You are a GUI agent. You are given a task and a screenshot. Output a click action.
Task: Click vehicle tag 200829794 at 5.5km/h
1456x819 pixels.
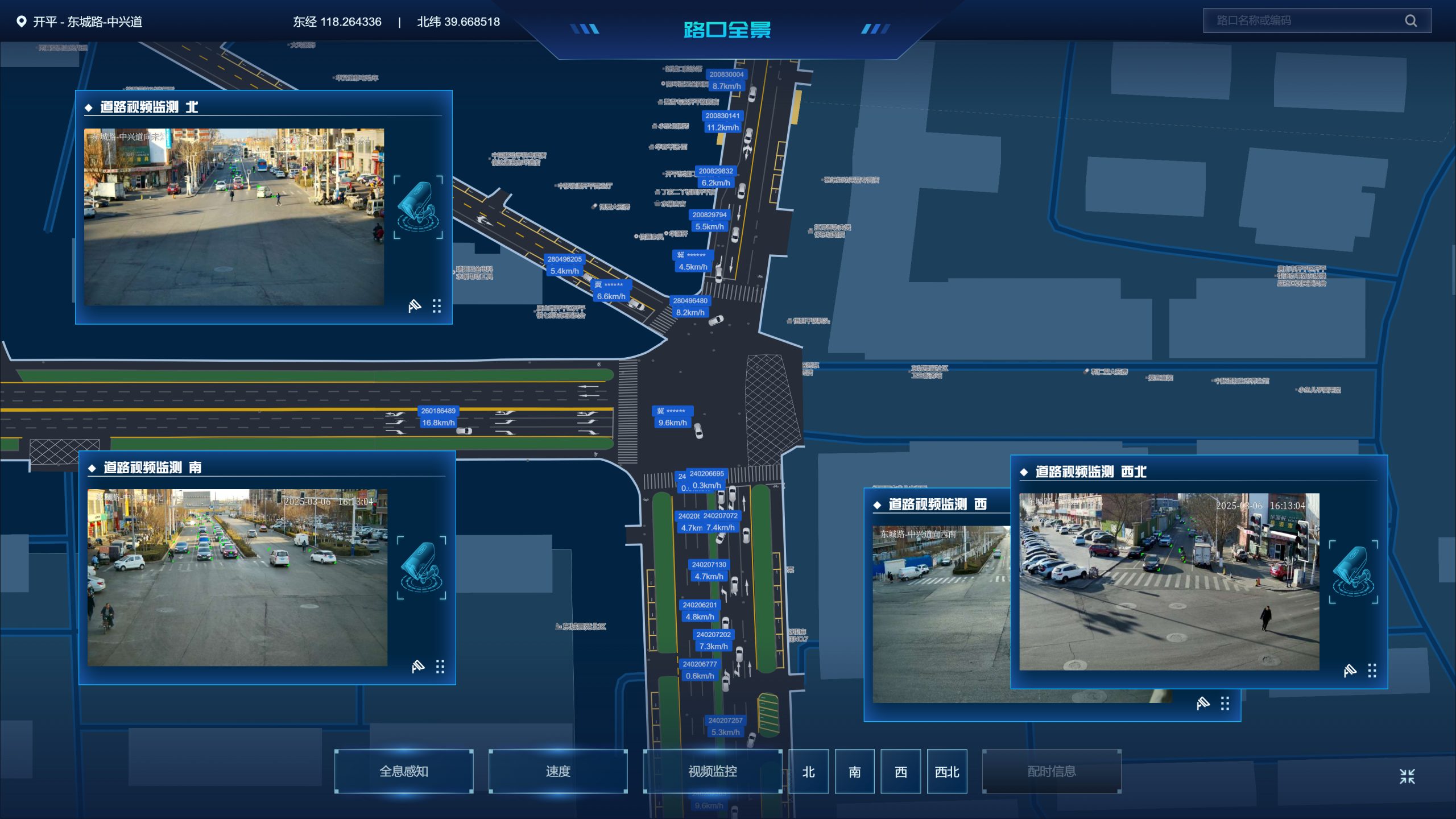[709, 221]
